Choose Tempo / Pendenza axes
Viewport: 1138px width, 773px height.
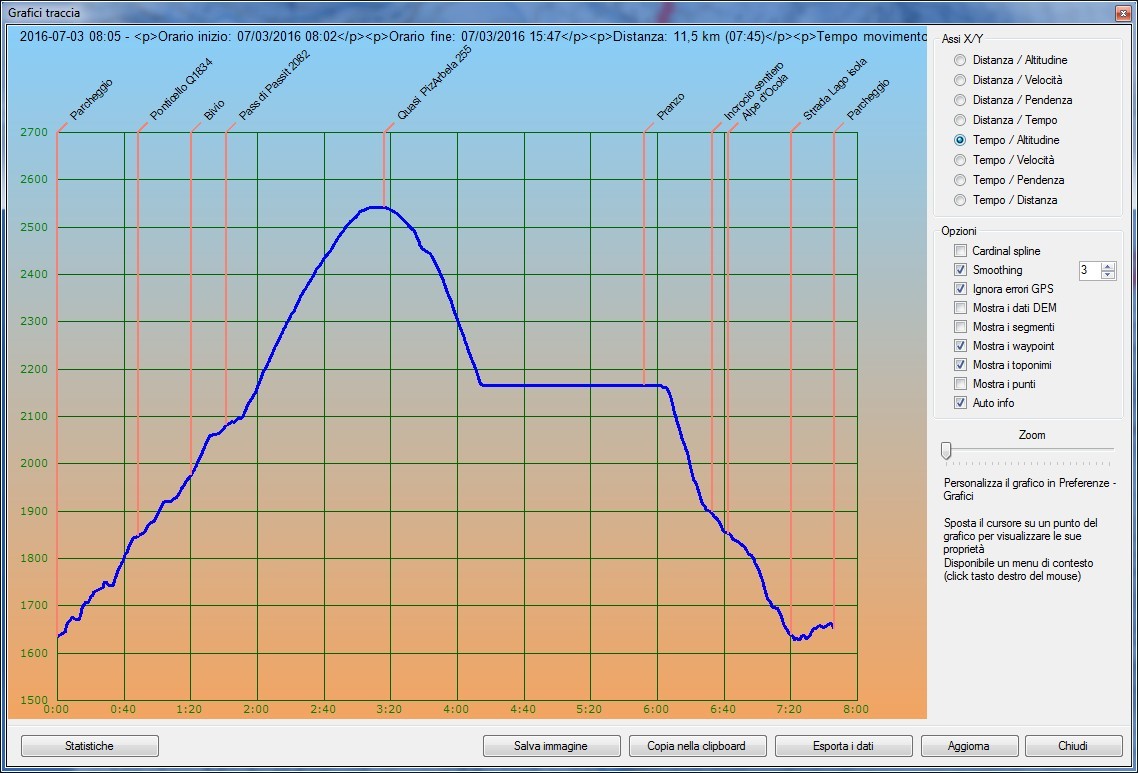tap(960, 180)
